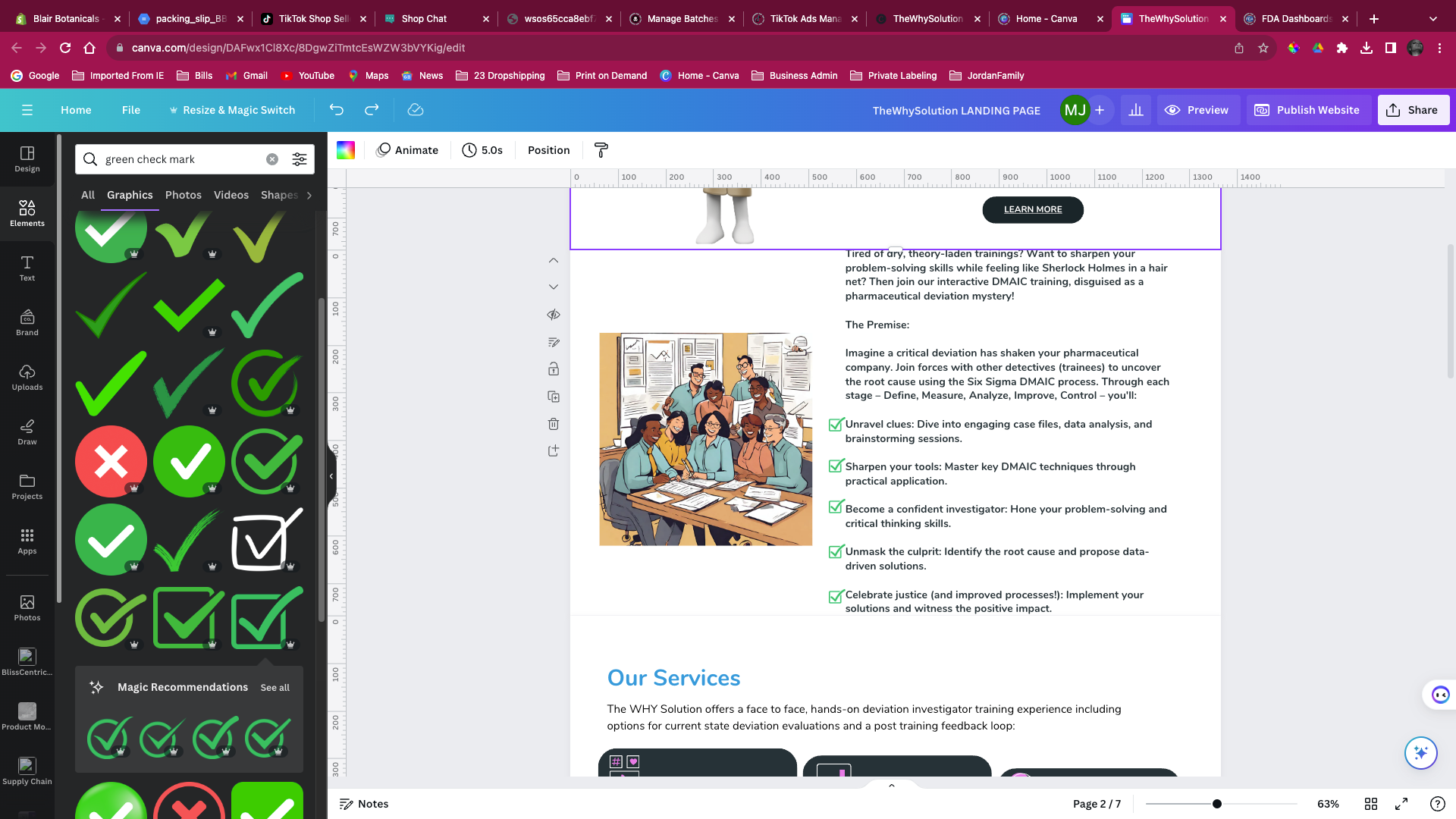This screenshot has height=819, width=1456.
Task: Click the Publish Website button
Action: click(x=1308, y=110)
